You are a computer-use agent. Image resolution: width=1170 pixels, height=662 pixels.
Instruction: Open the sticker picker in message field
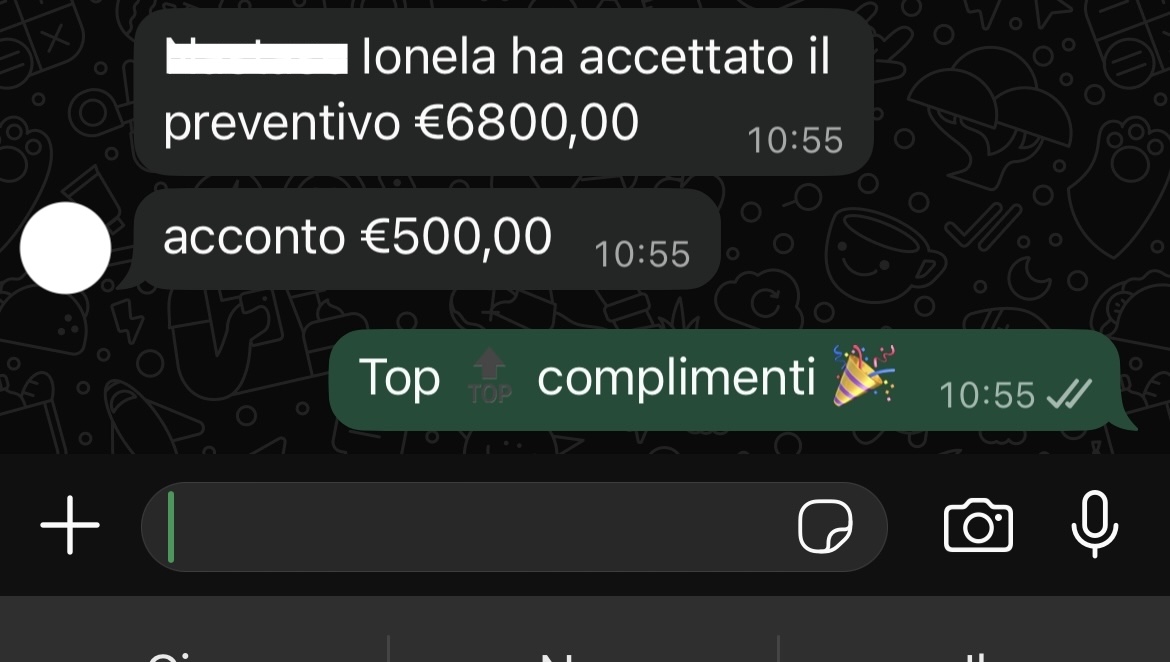(825, 526)
